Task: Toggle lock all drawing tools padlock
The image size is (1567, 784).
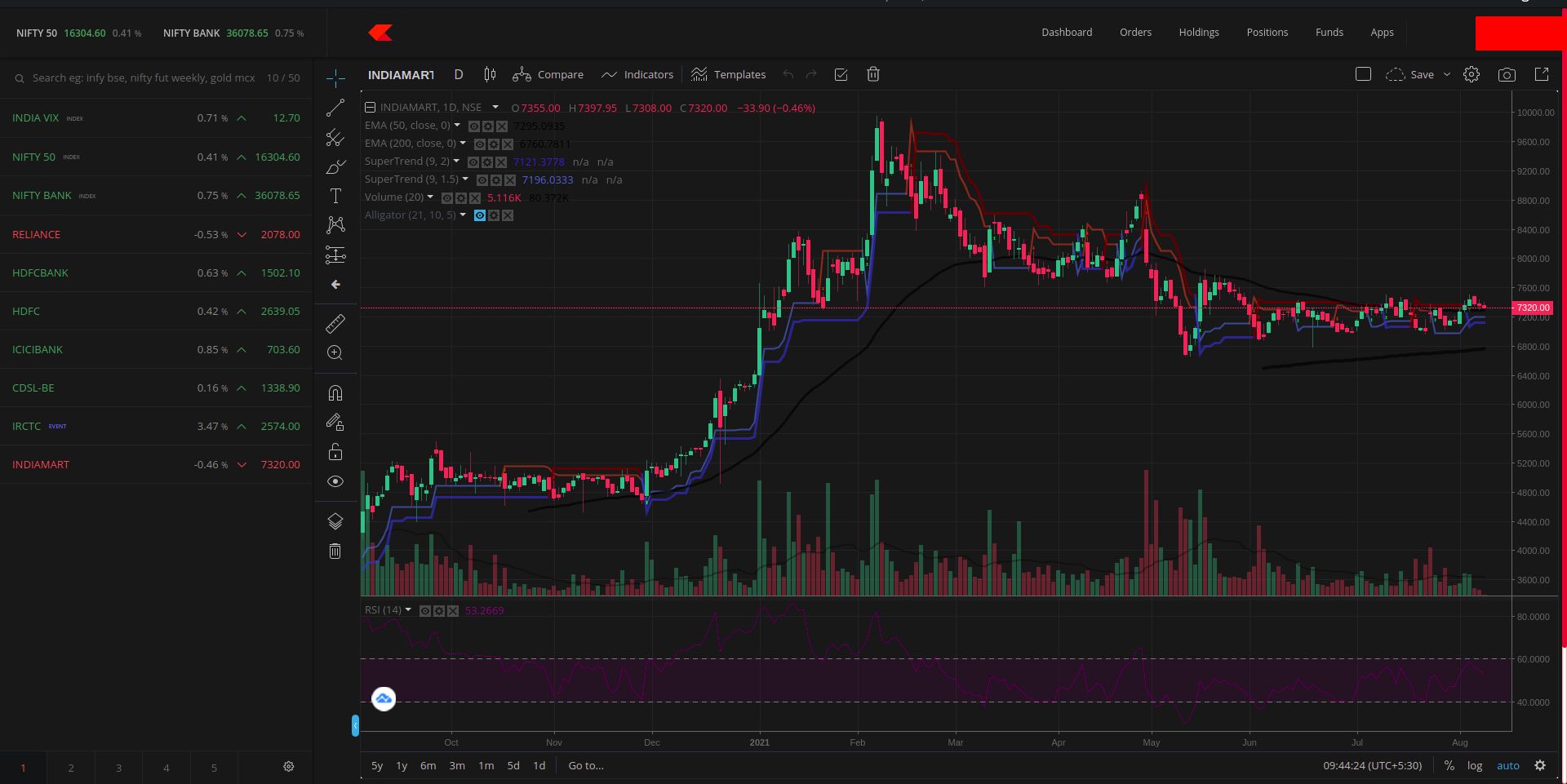Action: [x=335, y=452]
